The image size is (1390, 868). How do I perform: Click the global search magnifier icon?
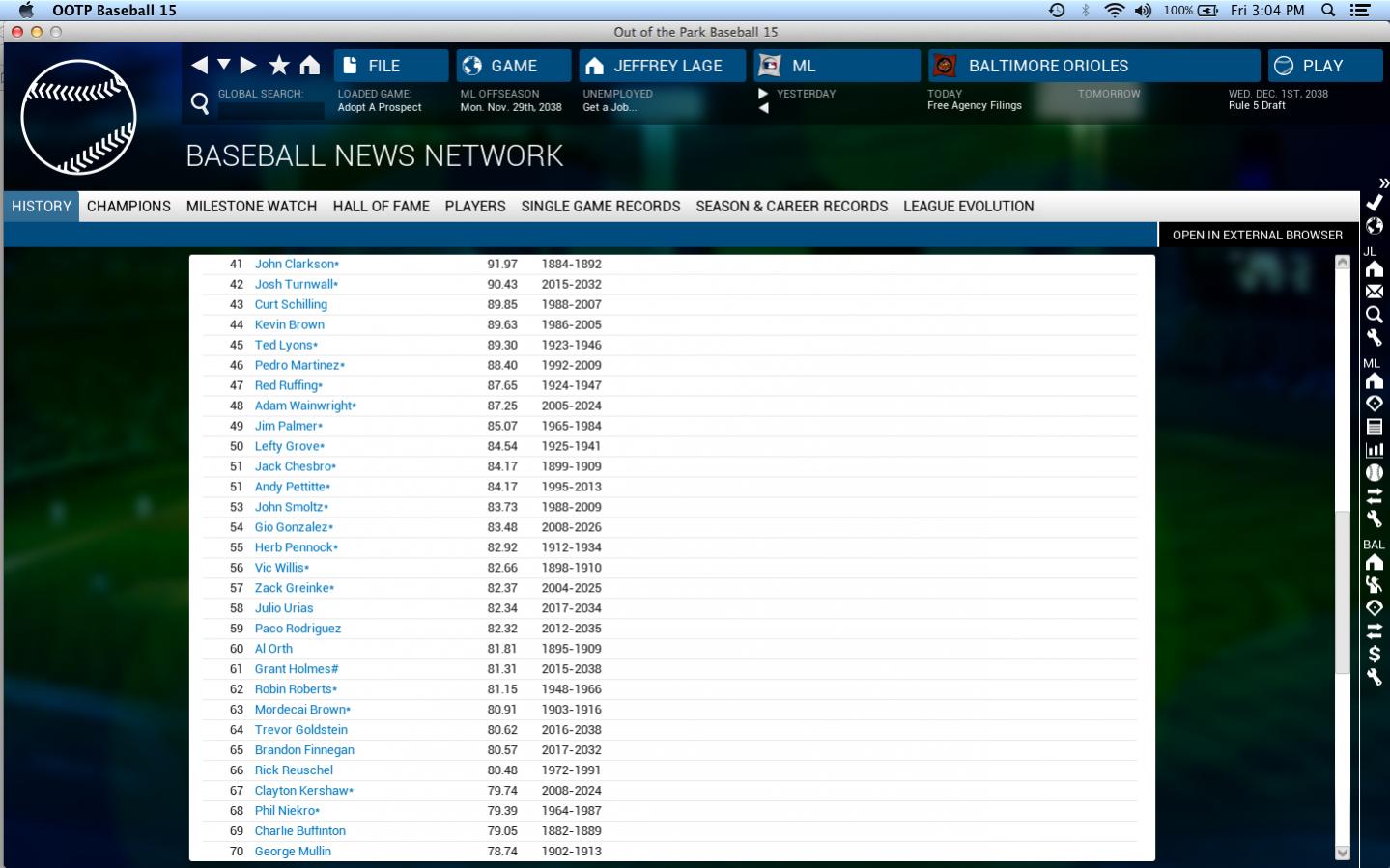pos(200,103)
